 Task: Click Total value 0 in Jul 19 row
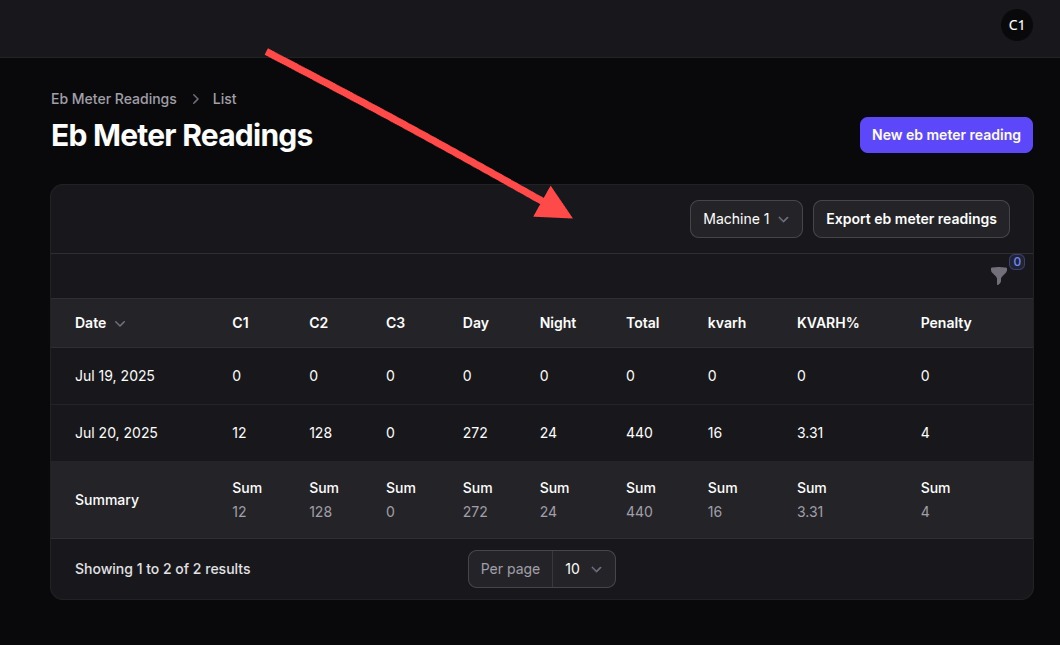[630, 376]
